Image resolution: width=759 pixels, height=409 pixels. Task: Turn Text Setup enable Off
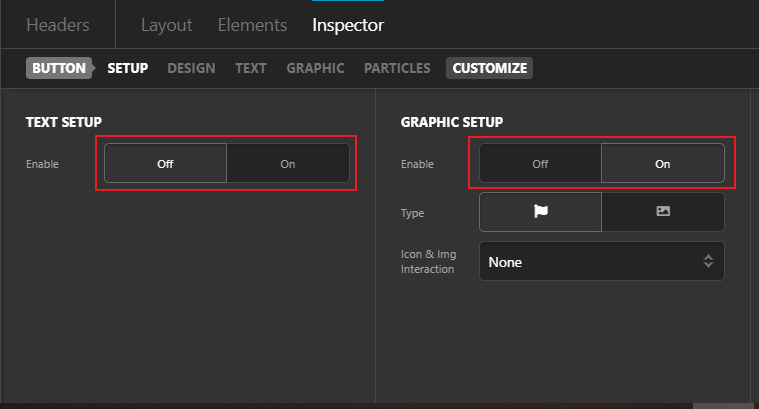(166, 163)
